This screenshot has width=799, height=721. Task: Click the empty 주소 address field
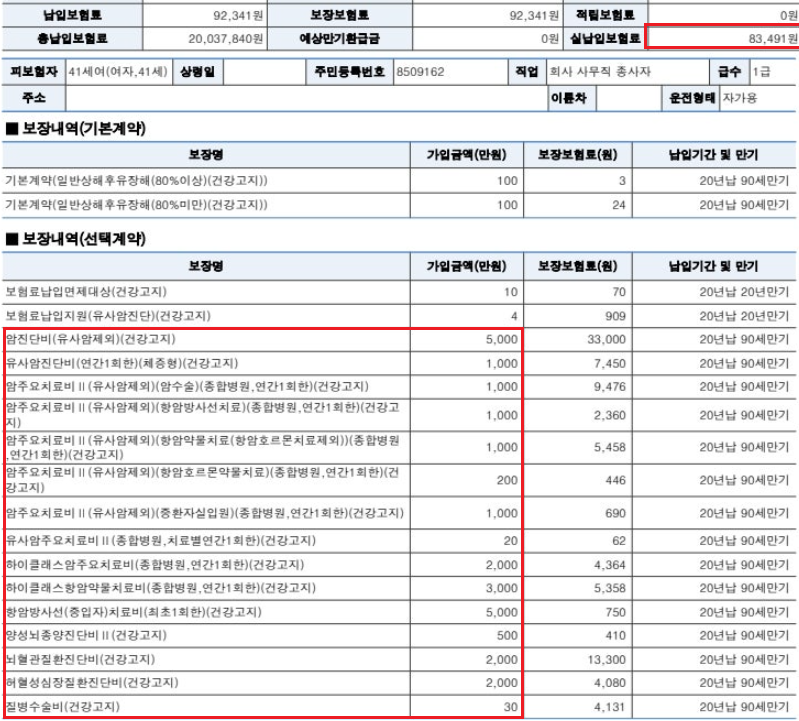tap(306, 98)
